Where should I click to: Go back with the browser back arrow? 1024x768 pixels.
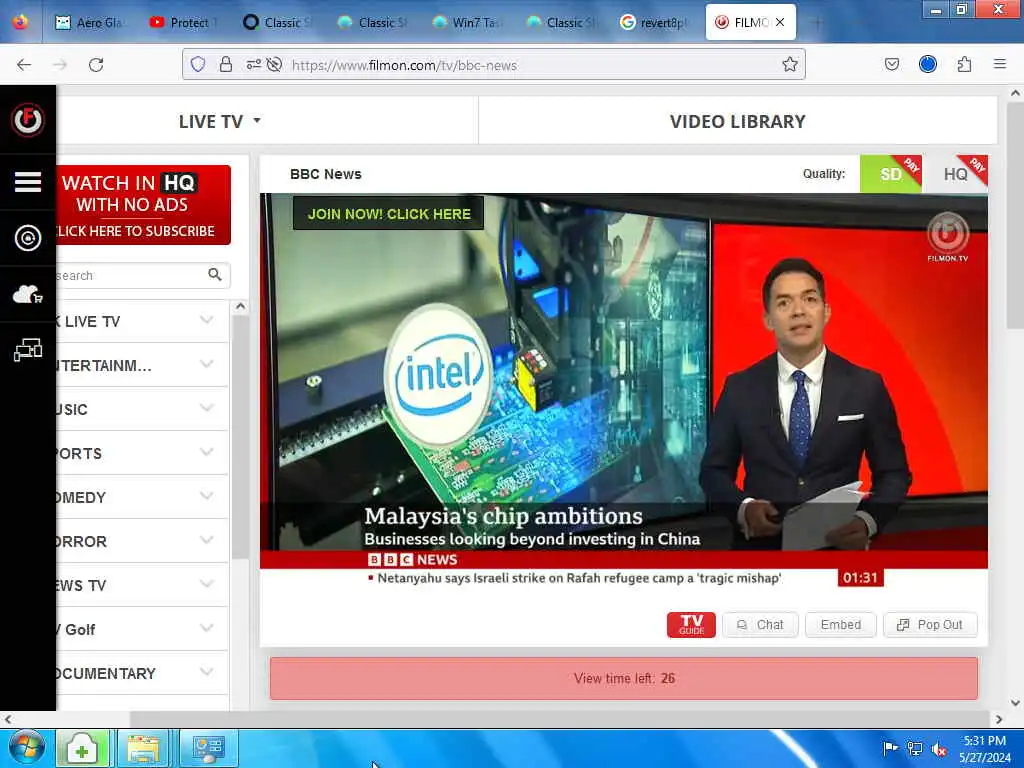(24, 64)
